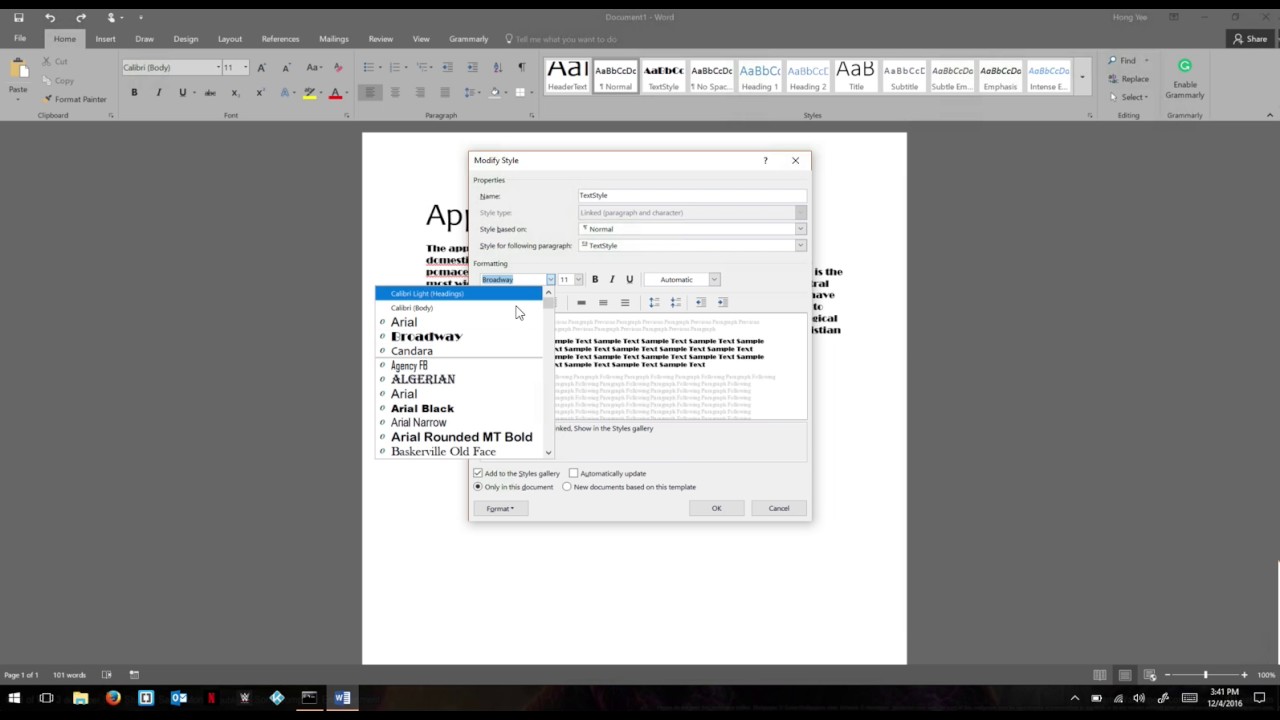Image resolution: width=1280 pixels, height=720 pixels.
Task: Enable Automatically update checkbox
Action: 573,473
